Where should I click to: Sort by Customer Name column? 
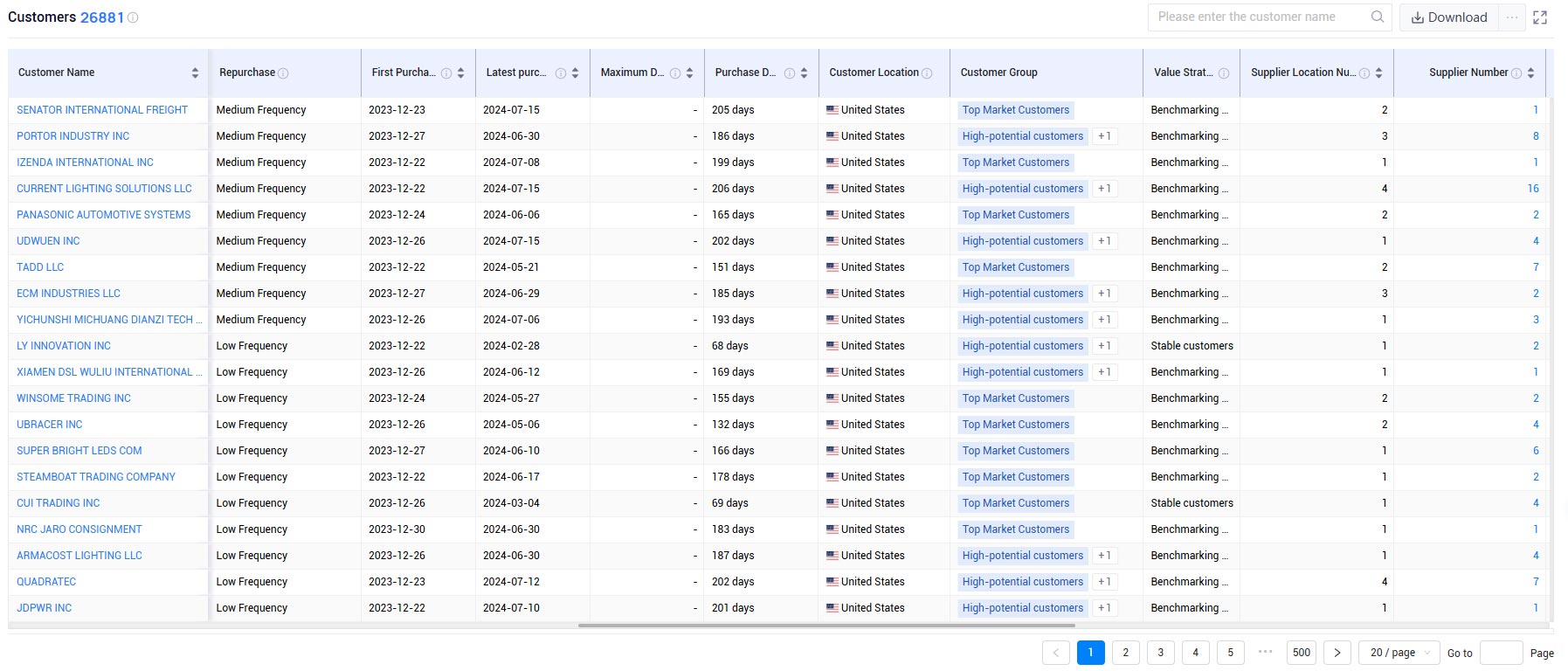pyautogui.click(x=195, y=73)
